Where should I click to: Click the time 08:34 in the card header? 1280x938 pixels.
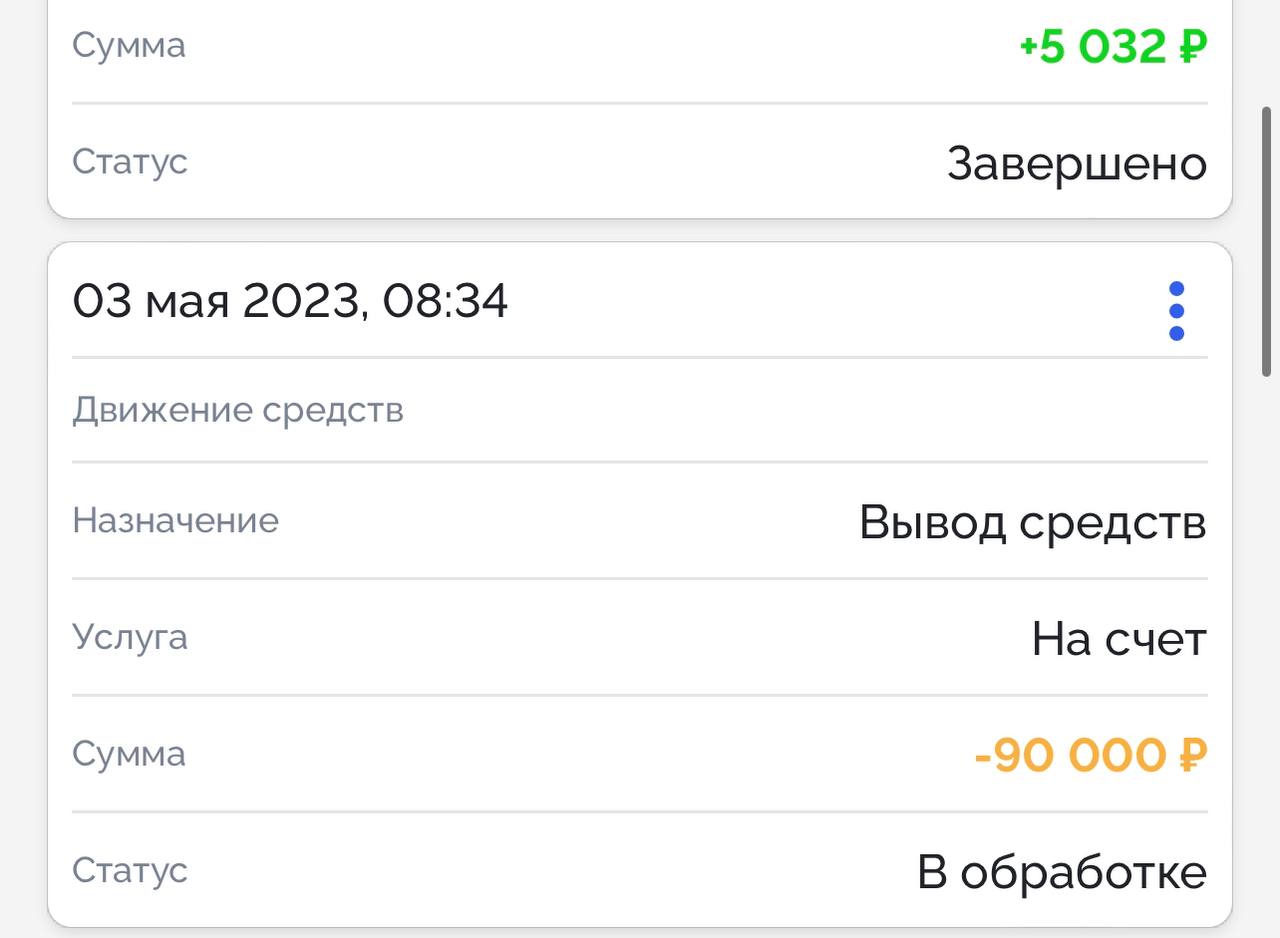click(445, 301)
